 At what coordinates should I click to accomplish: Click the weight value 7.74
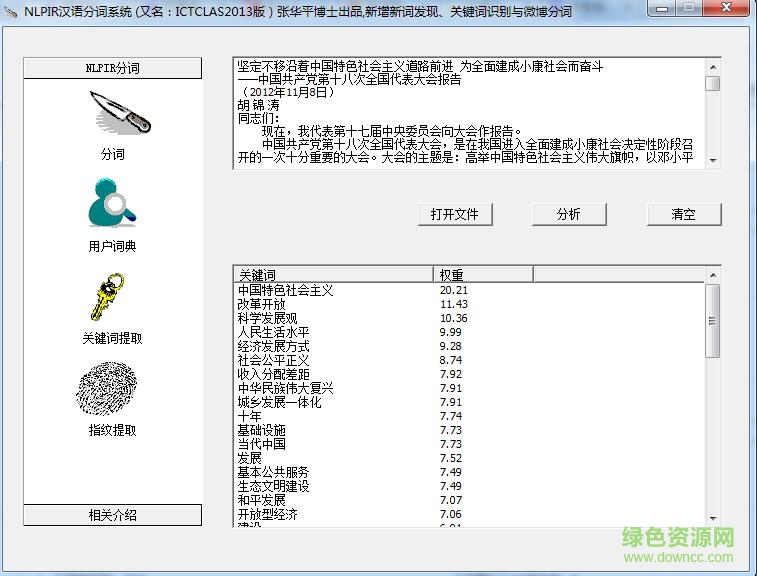(450, 416)
